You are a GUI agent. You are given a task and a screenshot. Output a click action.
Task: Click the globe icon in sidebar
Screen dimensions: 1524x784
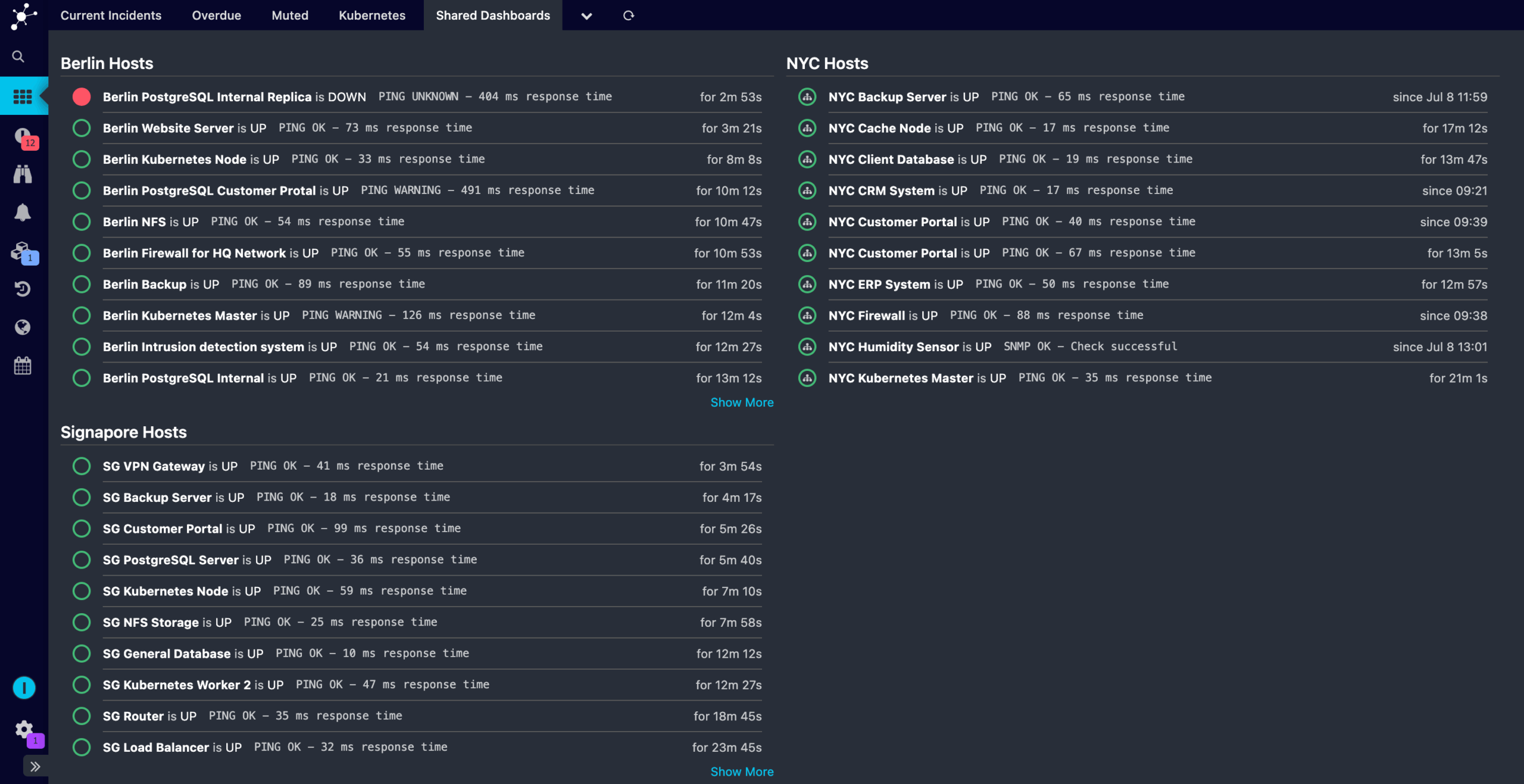click(23, 327)
